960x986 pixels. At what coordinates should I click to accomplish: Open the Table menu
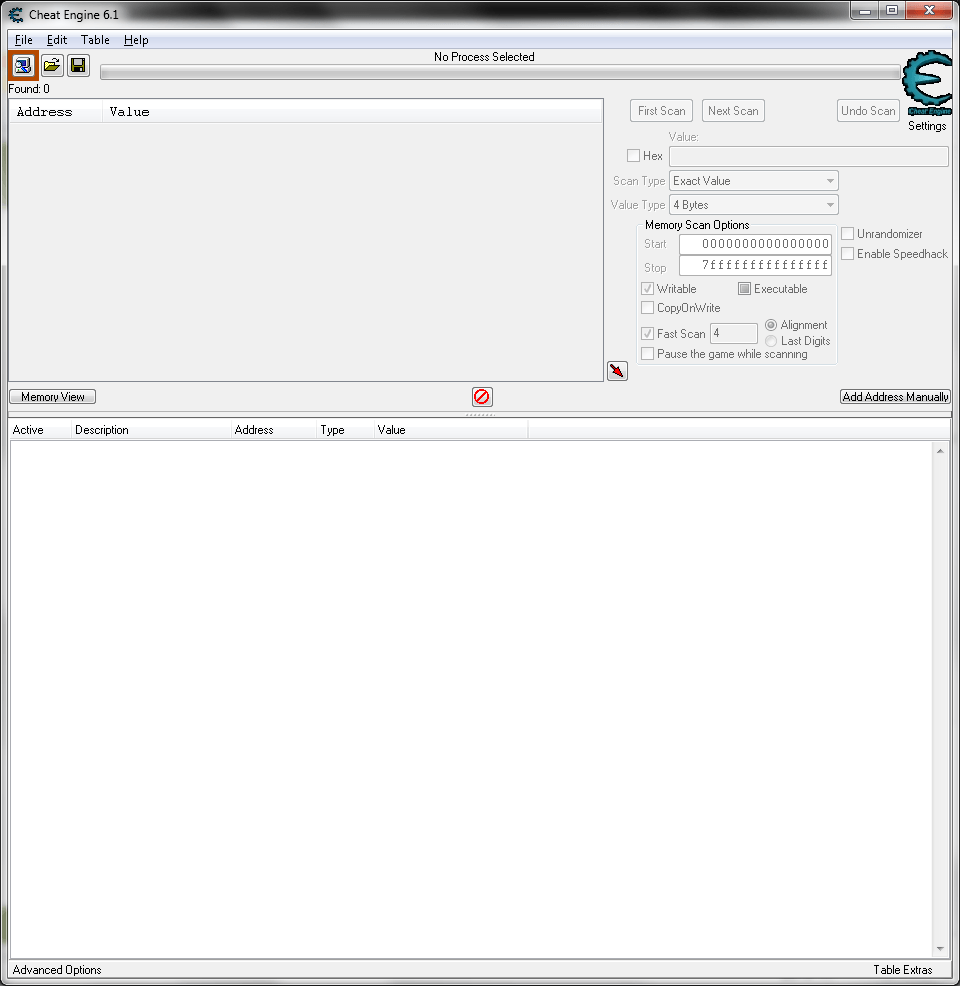click(x=95, y=40)
